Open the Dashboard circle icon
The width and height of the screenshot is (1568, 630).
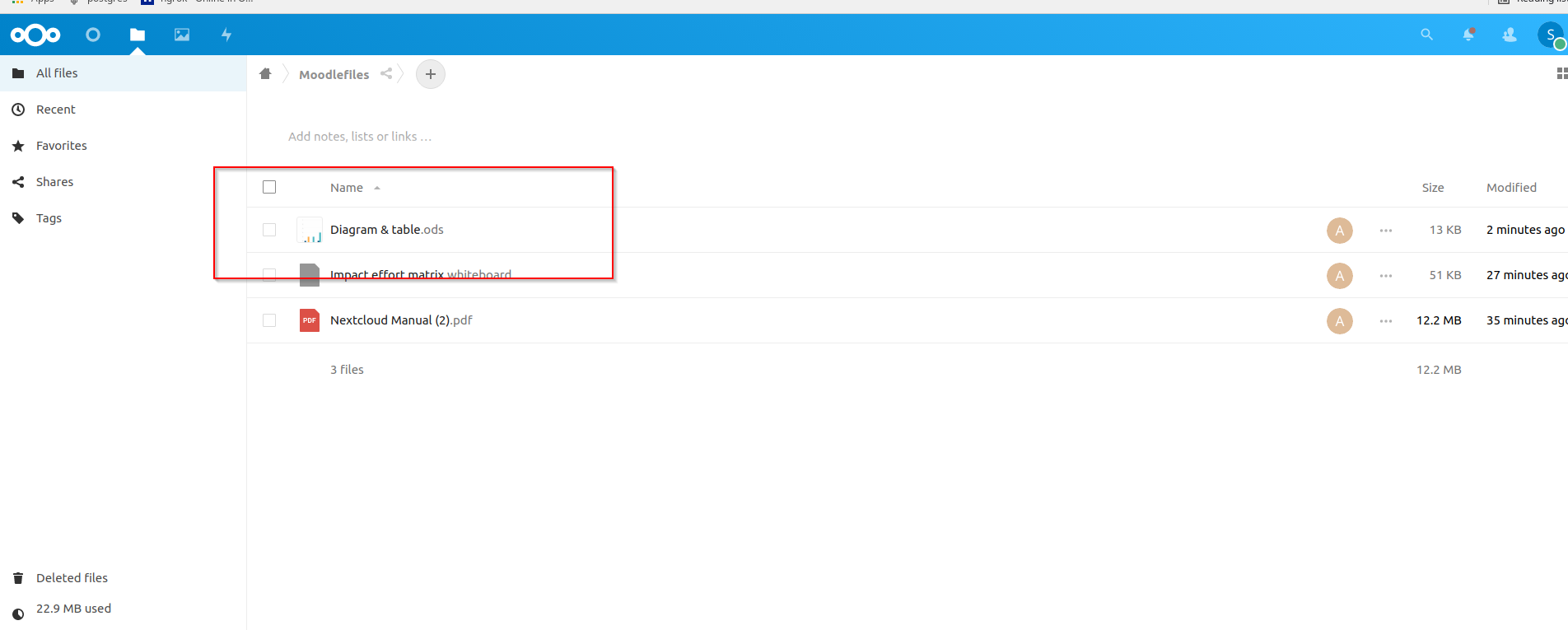(93, 35)
